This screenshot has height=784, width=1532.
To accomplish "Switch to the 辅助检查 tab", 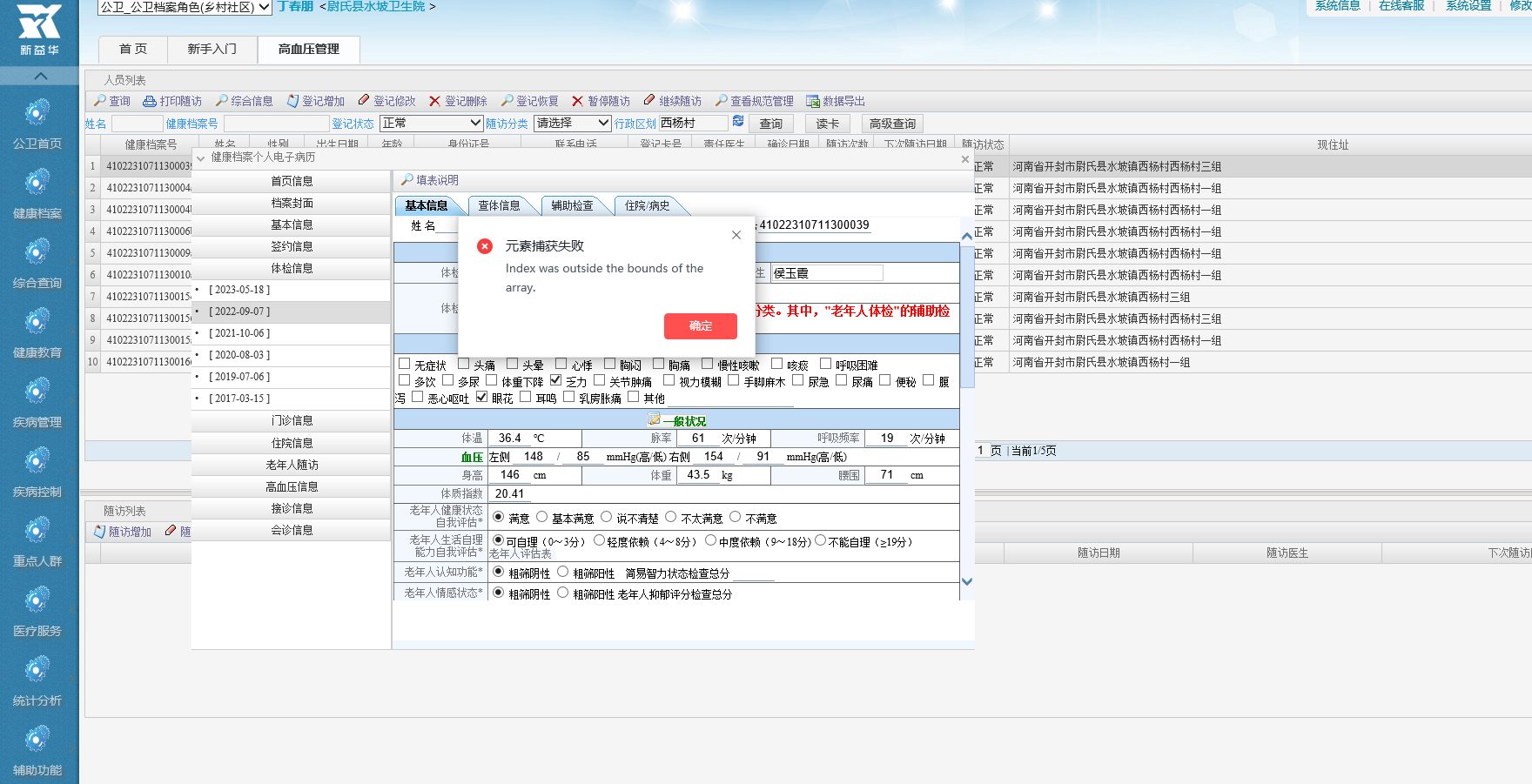I will click(x=572, y=205).
